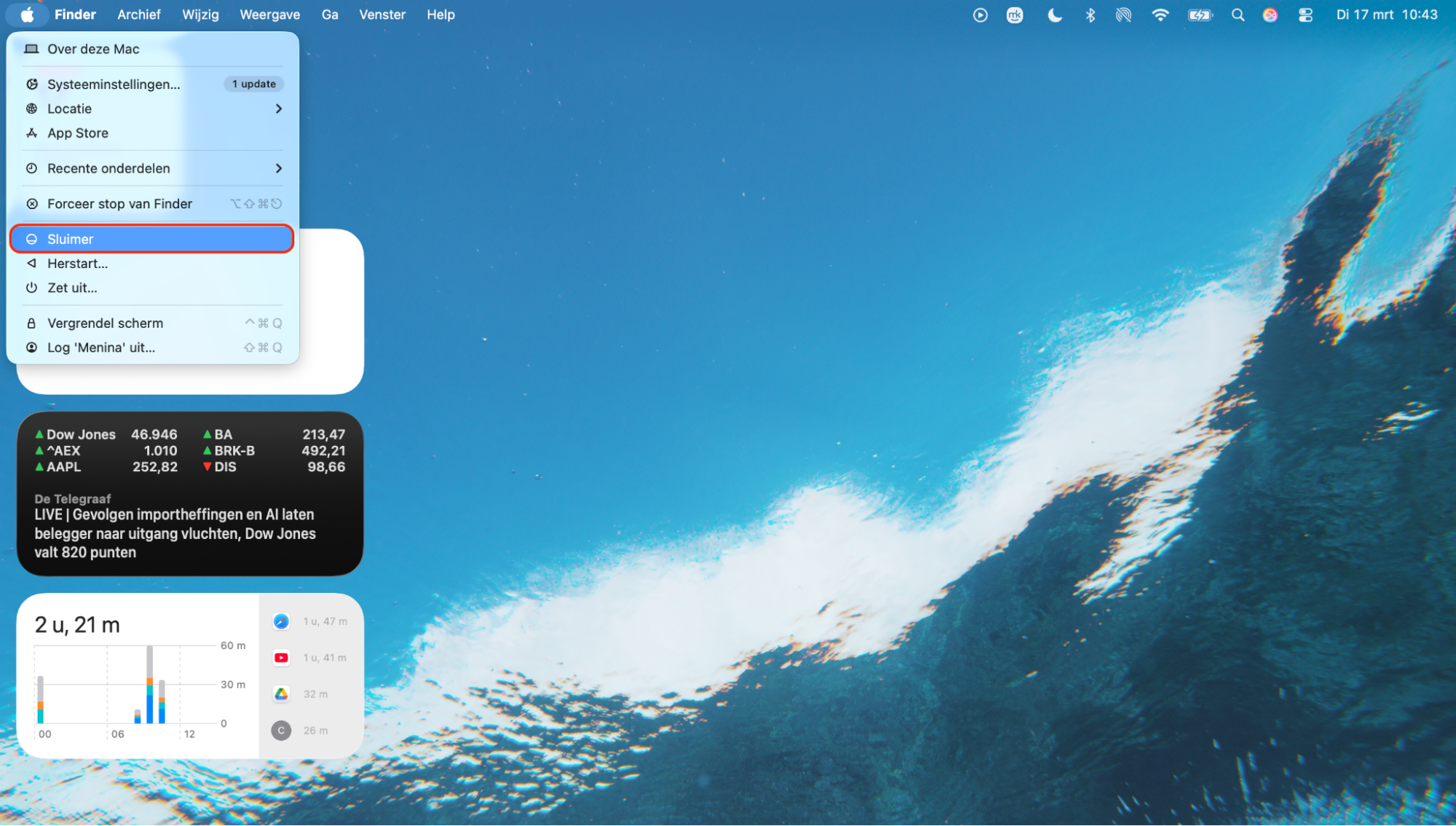Click Systeeminstellingen with 1 update badge

point(114,84)
